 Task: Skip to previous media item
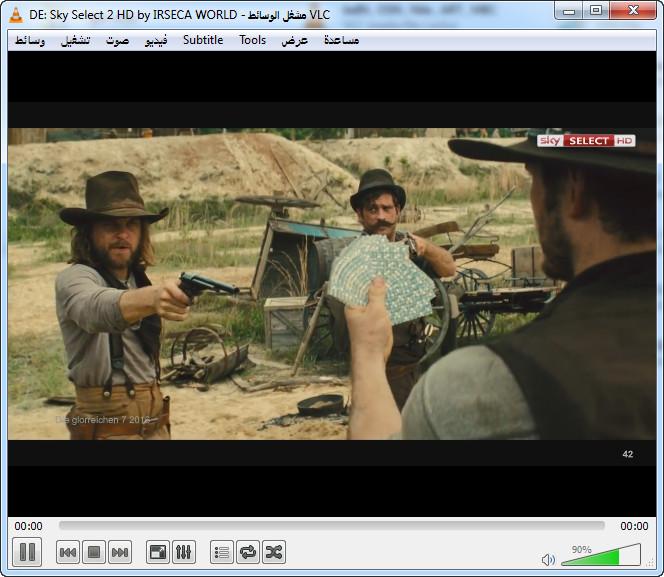coord(68,552)
